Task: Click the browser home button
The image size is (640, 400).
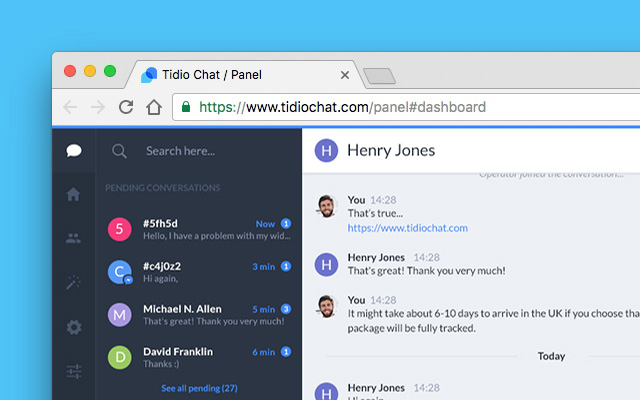Action: tap(154, 107)
